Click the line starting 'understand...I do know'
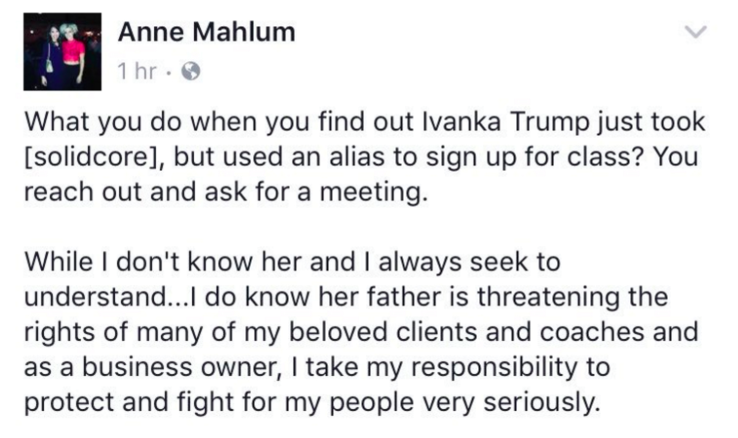738x438 pixels. pos(346,297)
